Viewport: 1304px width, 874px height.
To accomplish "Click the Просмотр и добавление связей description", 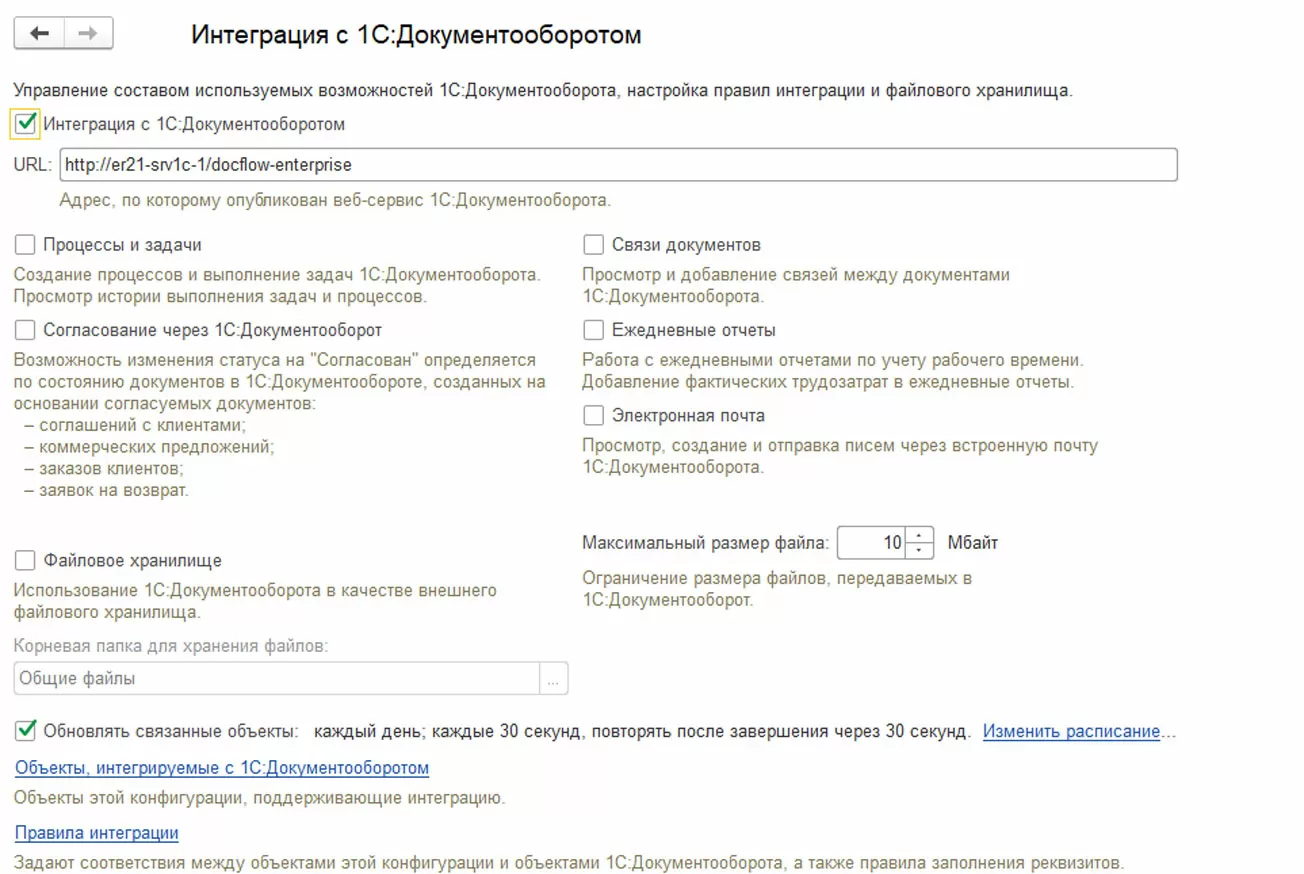I will tap(796, 285).
